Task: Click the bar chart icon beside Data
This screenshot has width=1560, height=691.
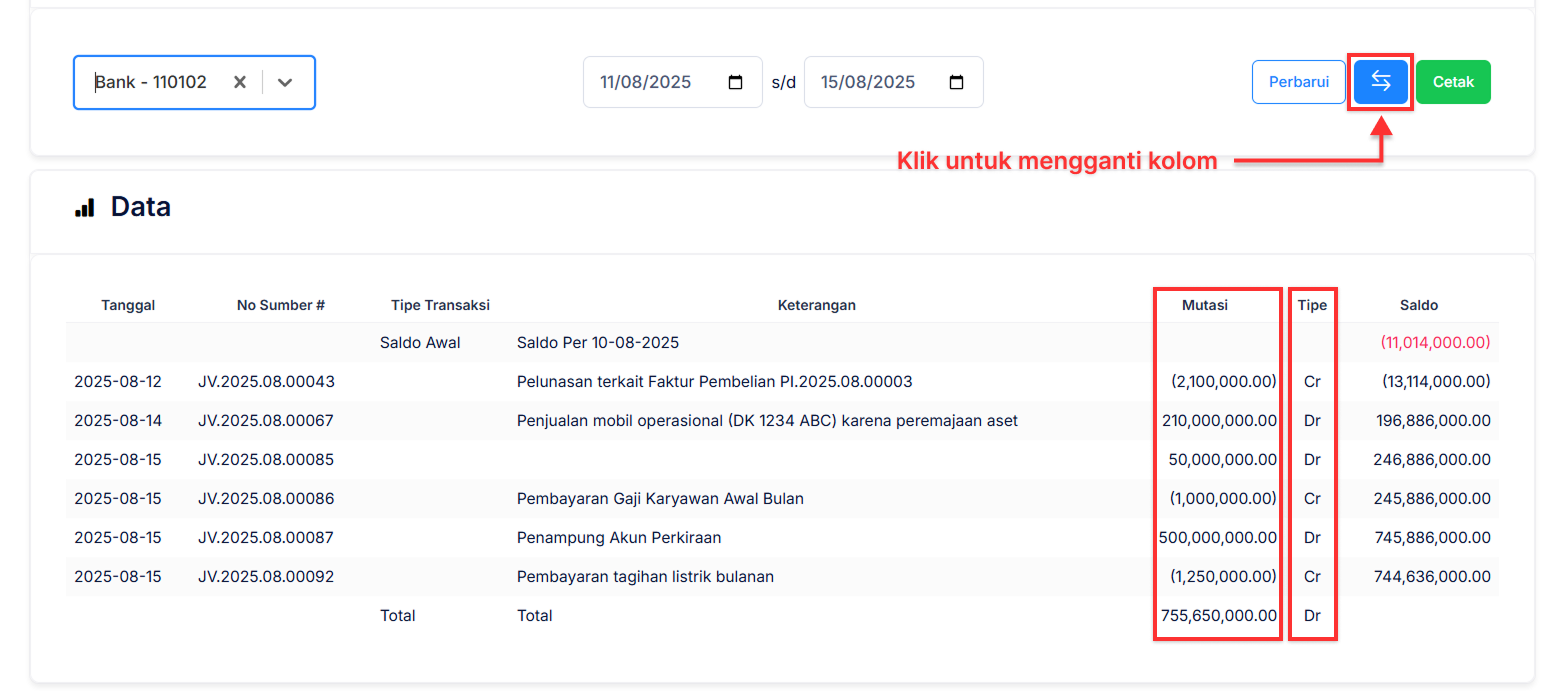Action: [85, 206]
